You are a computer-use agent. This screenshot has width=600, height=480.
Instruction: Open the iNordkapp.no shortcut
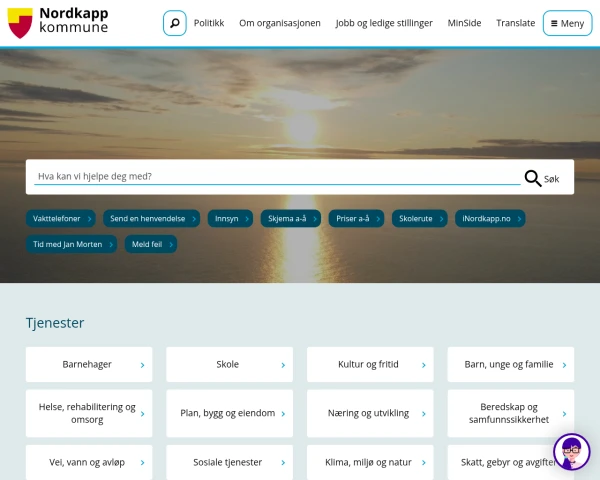[490, 219]
